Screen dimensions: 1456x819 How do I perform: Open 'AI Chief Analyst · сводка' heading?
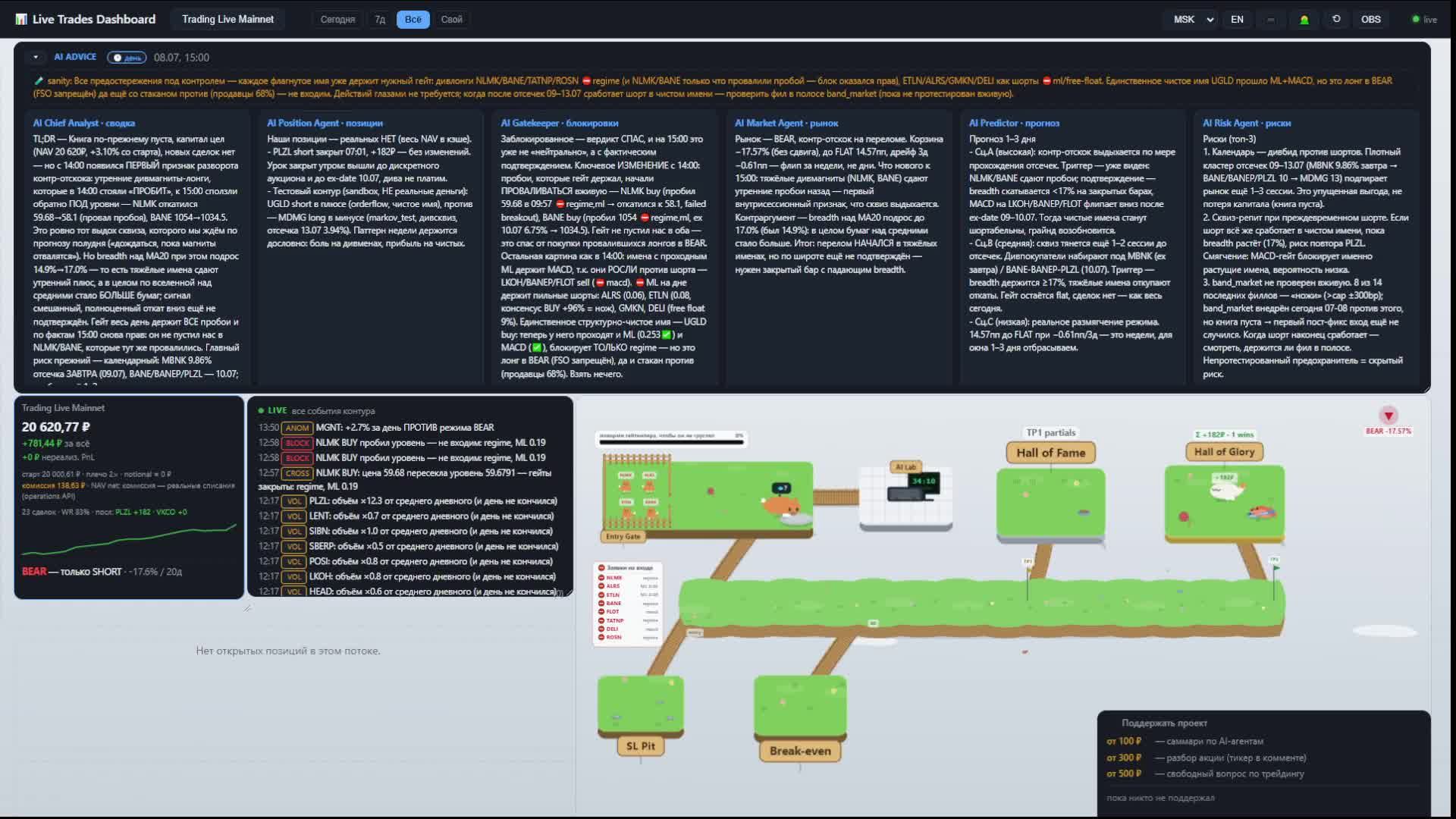[84, 123]
